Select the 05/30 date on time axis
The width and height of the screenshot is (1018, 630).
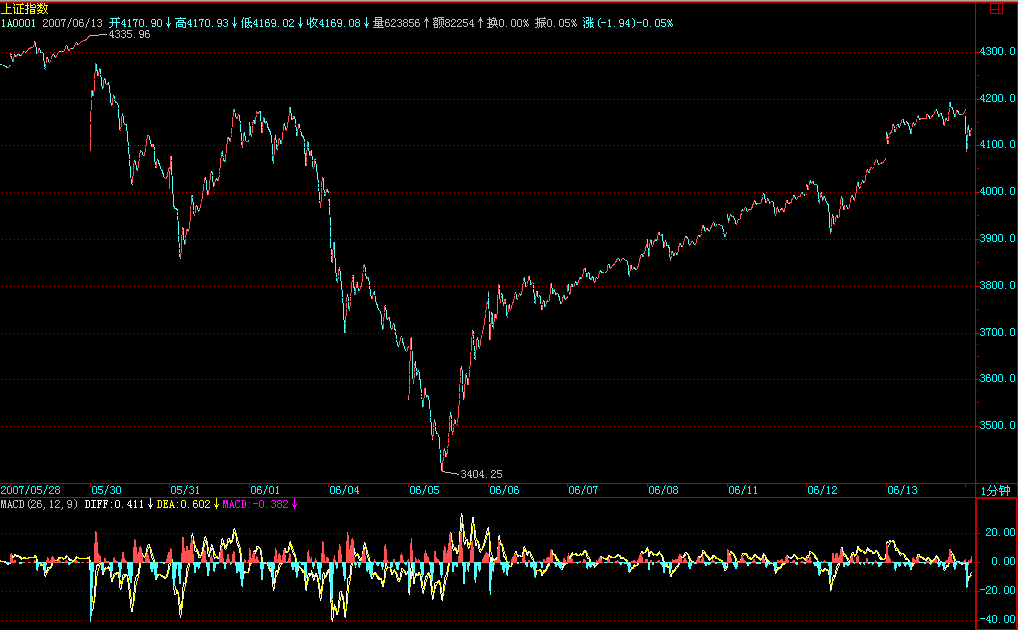(x=106, y=490)
